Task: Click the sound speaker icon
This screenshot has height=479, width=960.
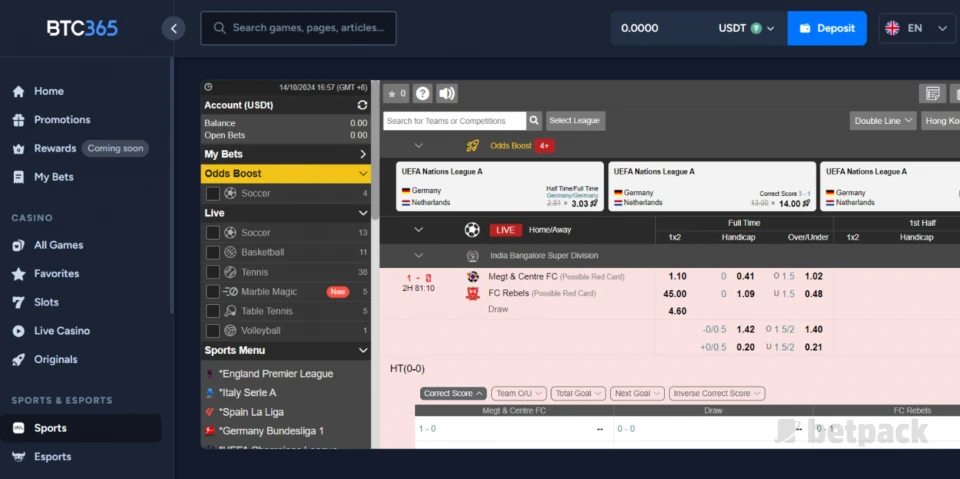Action: [447, 94]
